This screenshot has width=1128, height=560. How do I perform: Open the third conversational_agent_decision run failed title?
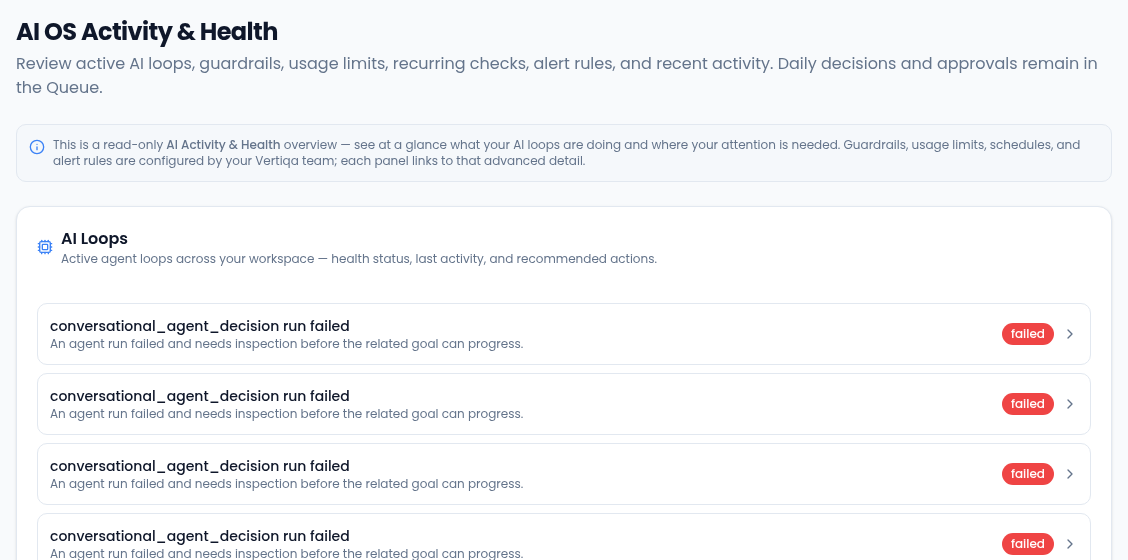199,466
